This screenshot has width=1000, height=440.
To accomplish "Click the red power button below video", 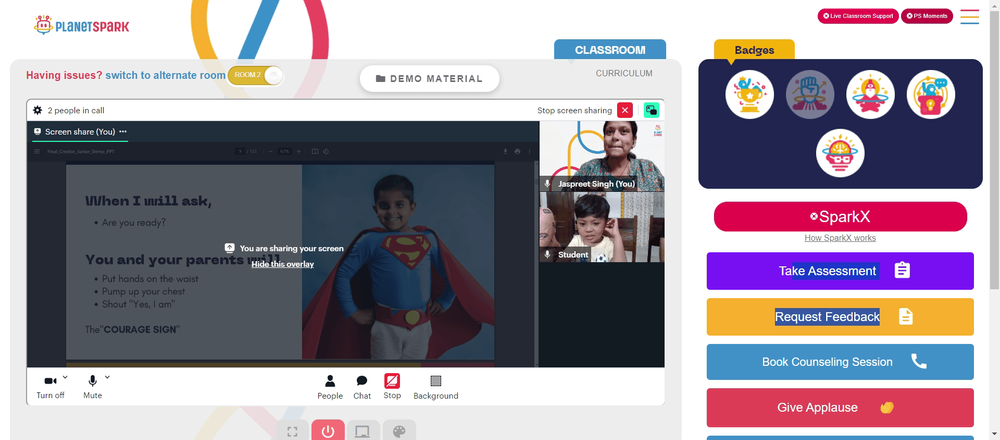I will point(328,431).
